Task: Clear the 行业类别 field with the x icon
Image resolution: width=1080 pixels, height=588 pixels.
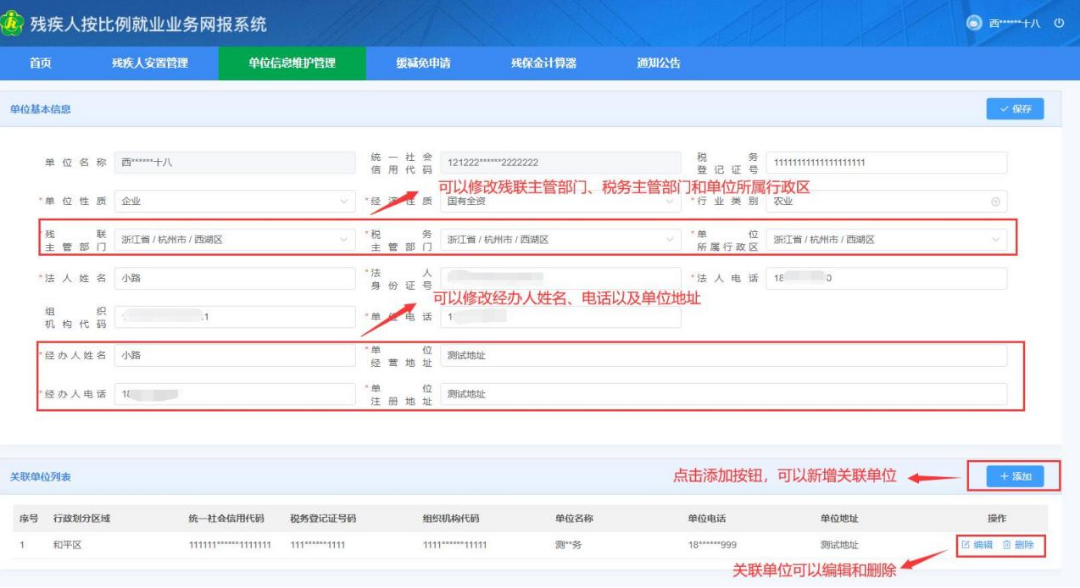Action: [995, 201]
